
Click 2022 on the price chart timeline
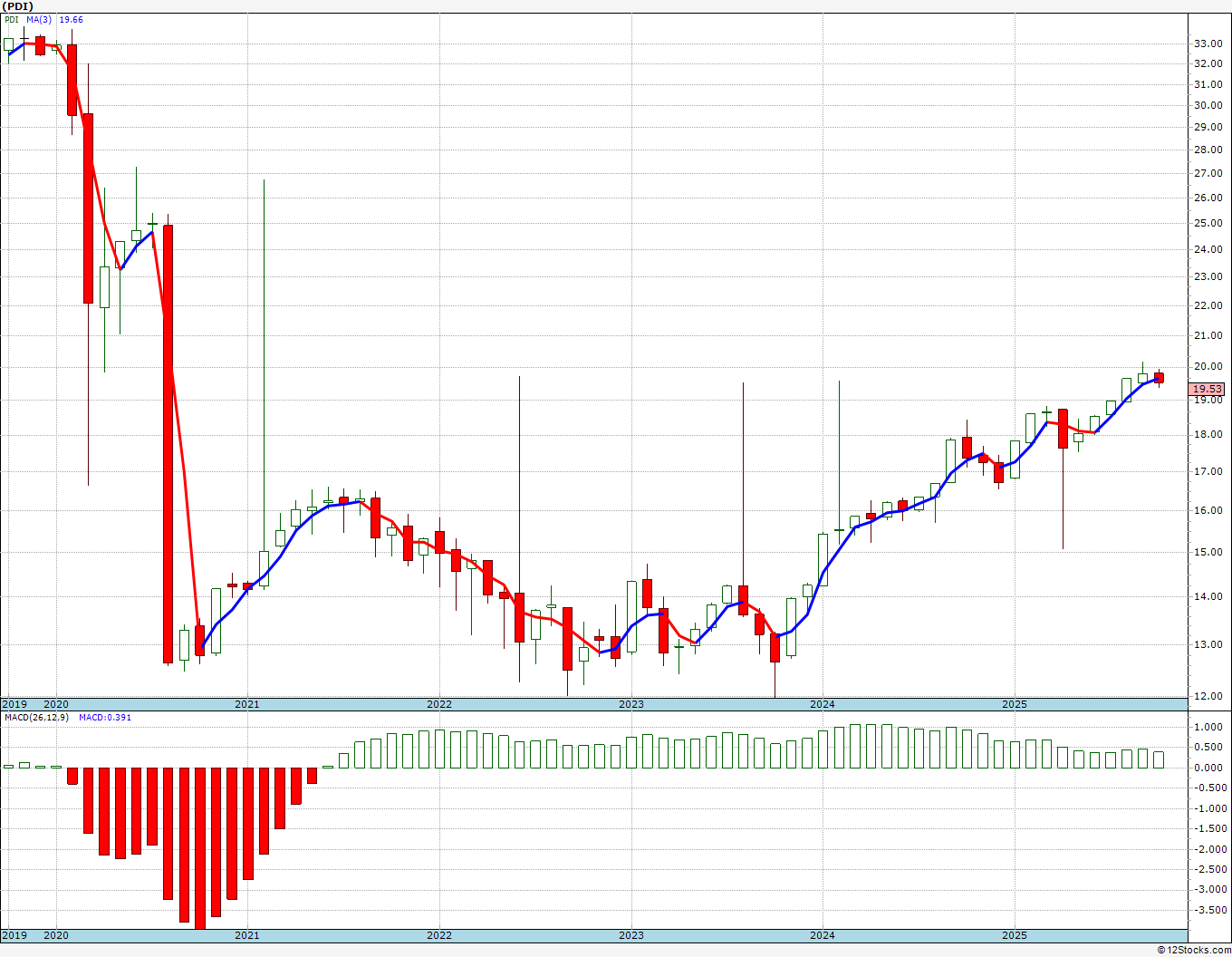click(439, 704)
